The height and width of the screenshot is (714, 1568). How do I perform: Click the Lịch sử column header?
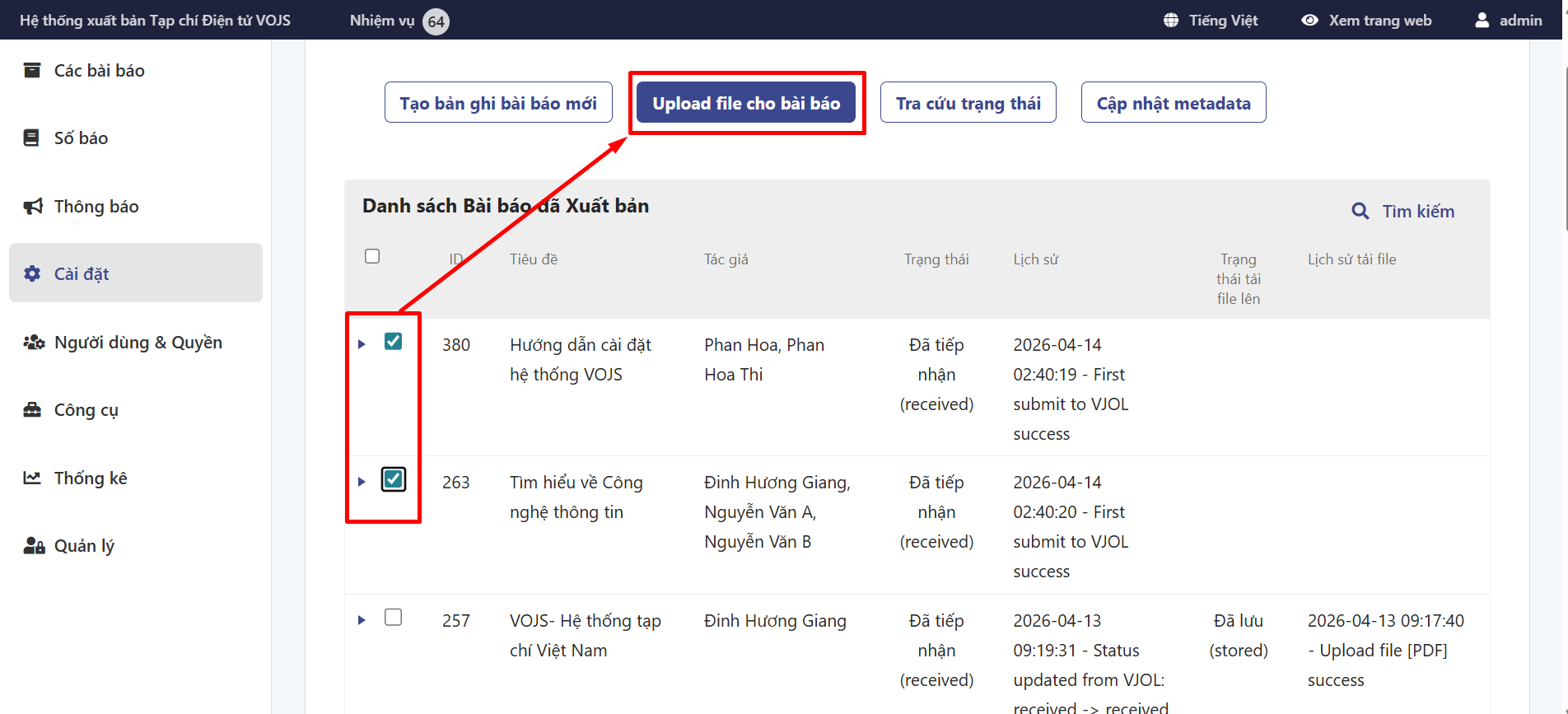1036,259
